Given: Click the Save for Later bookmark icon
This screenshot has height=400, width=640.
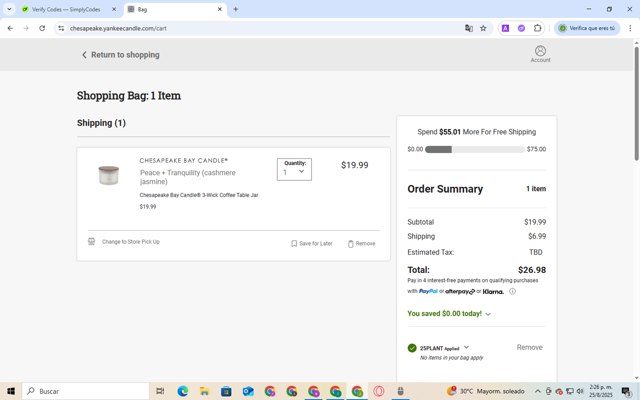Looking at the screenshot, I should coord(294,244).
